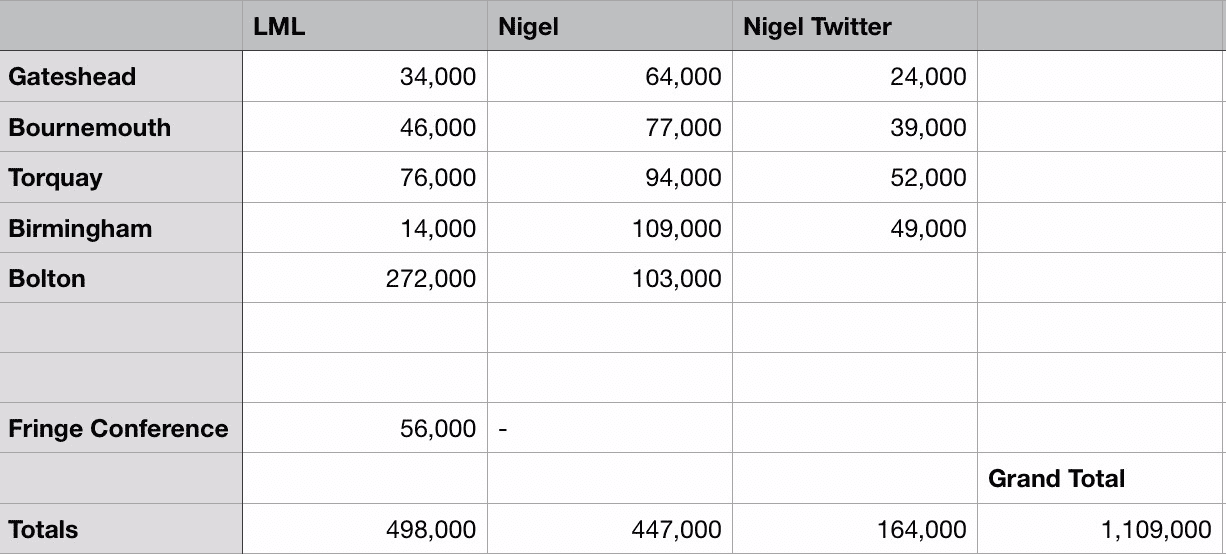
Task: Click the Grand Total label cell
Action: tap(1100, 478)
